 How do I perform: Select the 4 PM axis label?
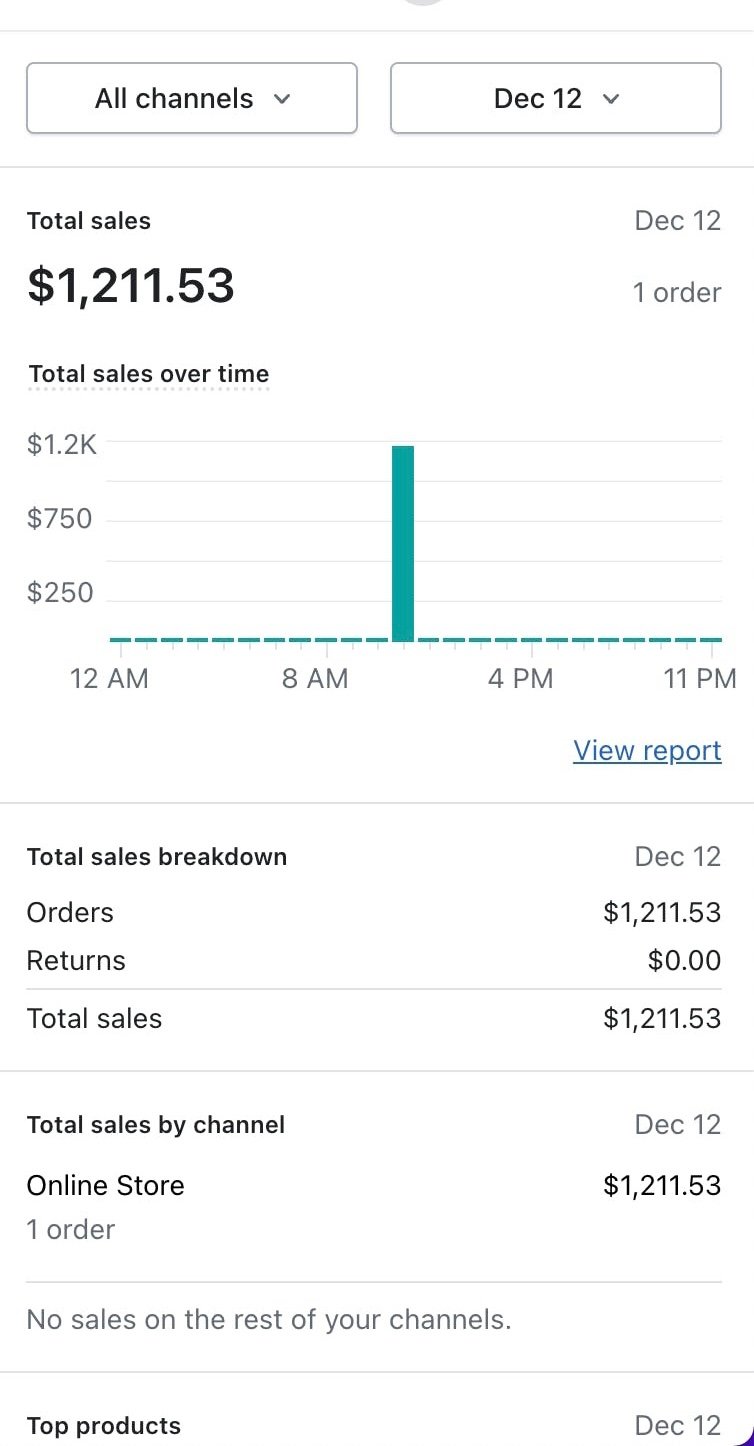[520, 679]
